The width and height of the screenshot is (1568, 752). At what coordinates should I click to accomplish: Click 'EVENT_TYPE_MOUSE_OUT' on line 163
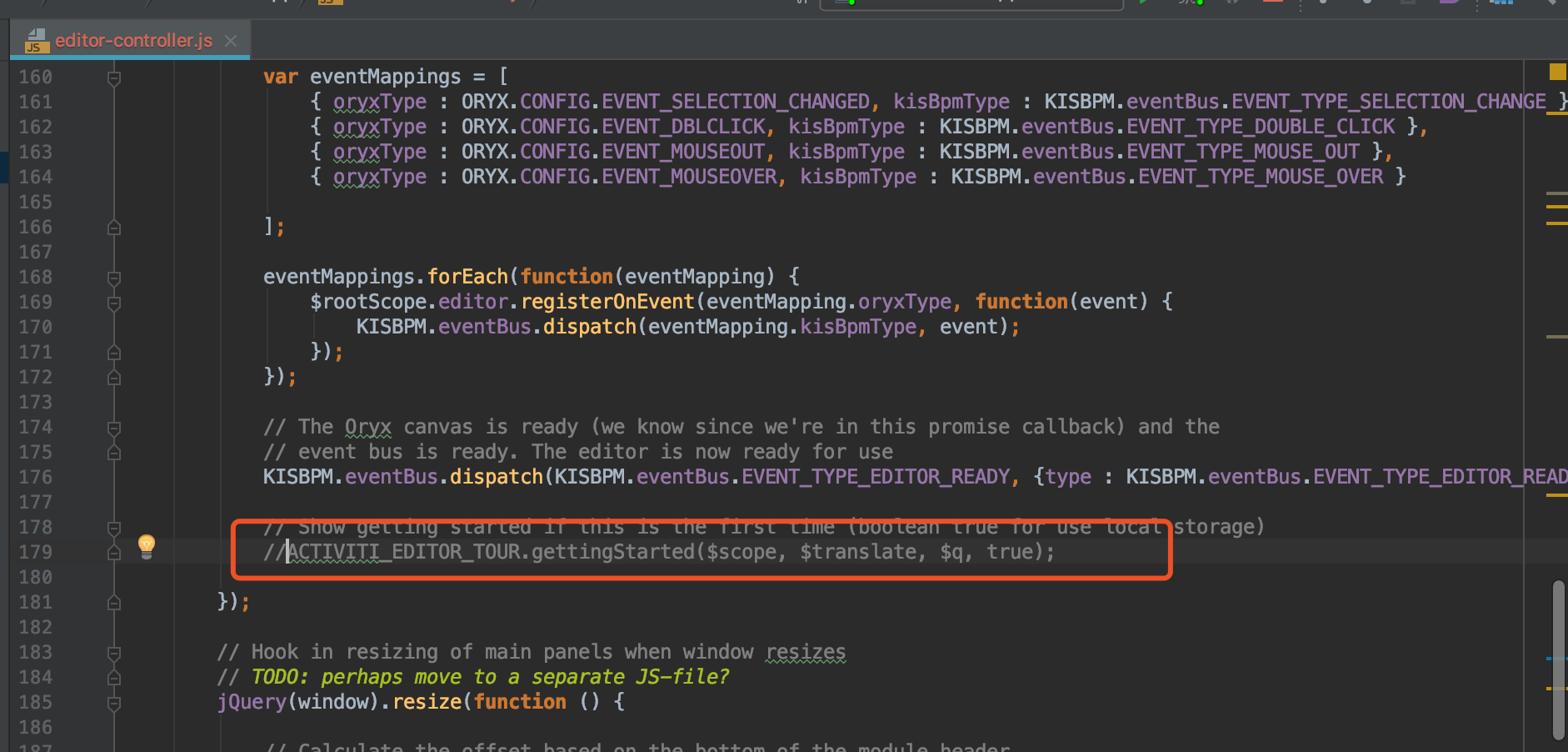coord(1243,152)
